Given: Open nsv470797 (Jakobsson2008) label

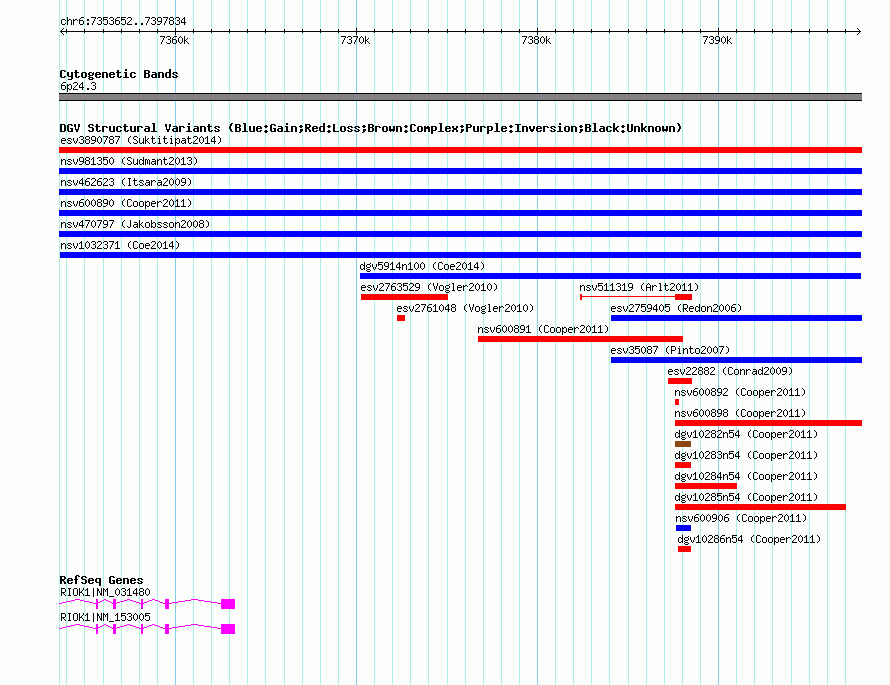Looking at the screenshot, I should click(135, 224).
